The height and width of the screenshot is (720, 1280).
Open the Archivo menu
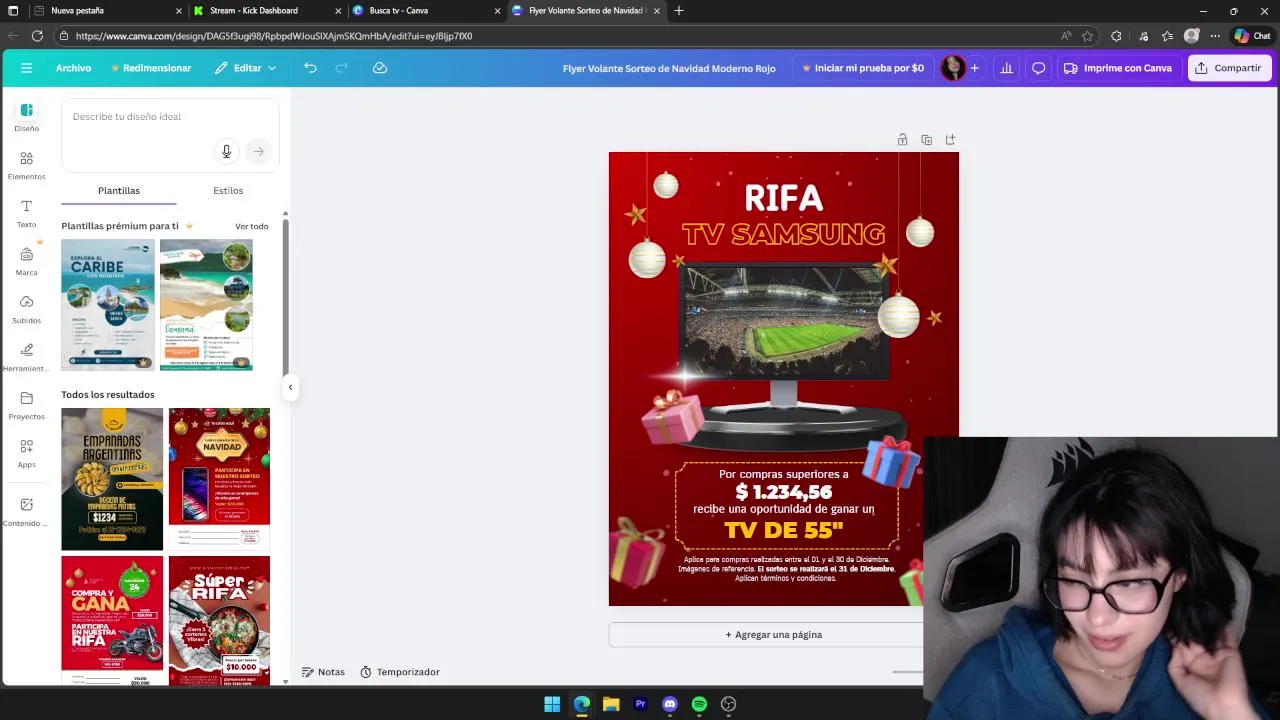[73, 68]
